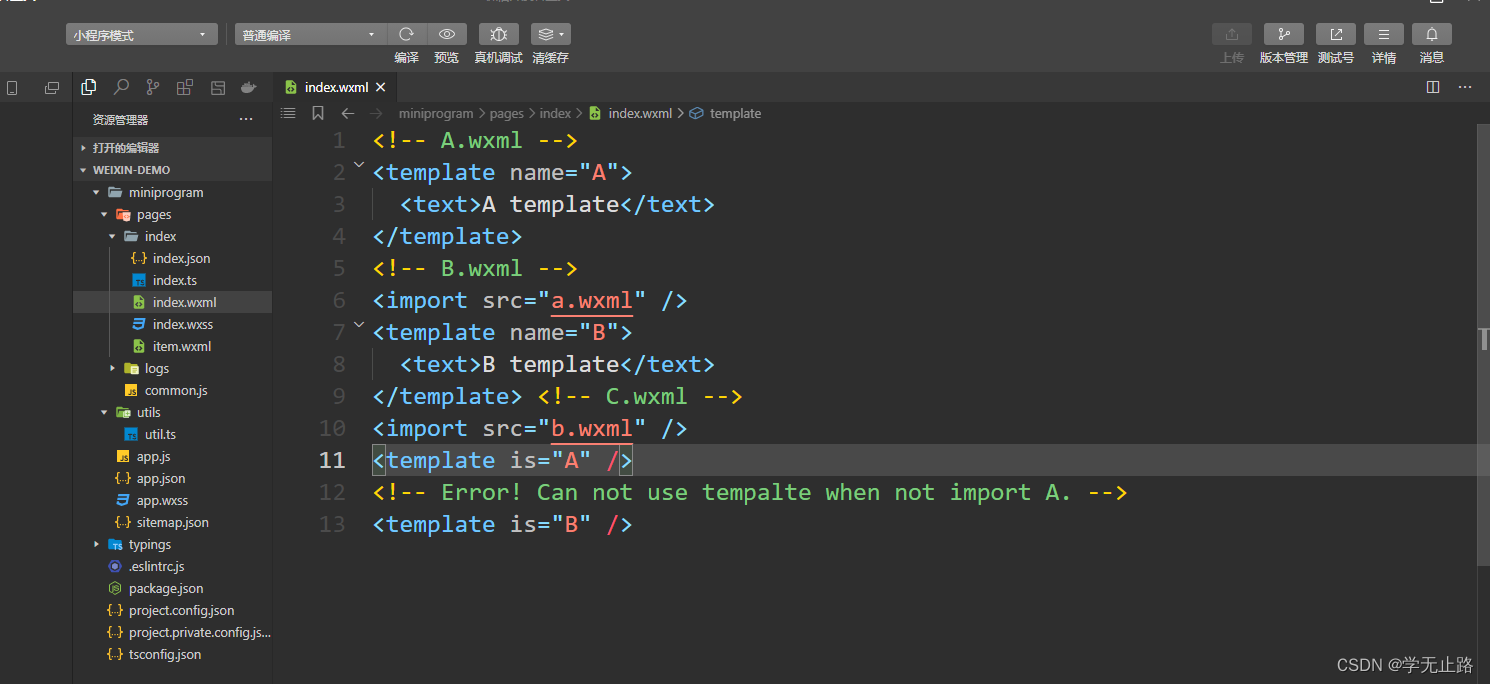Click pages in the breadcrumb
Image resolution: width=1490 pixels, height=684 pixels.
tap(507, 114)
